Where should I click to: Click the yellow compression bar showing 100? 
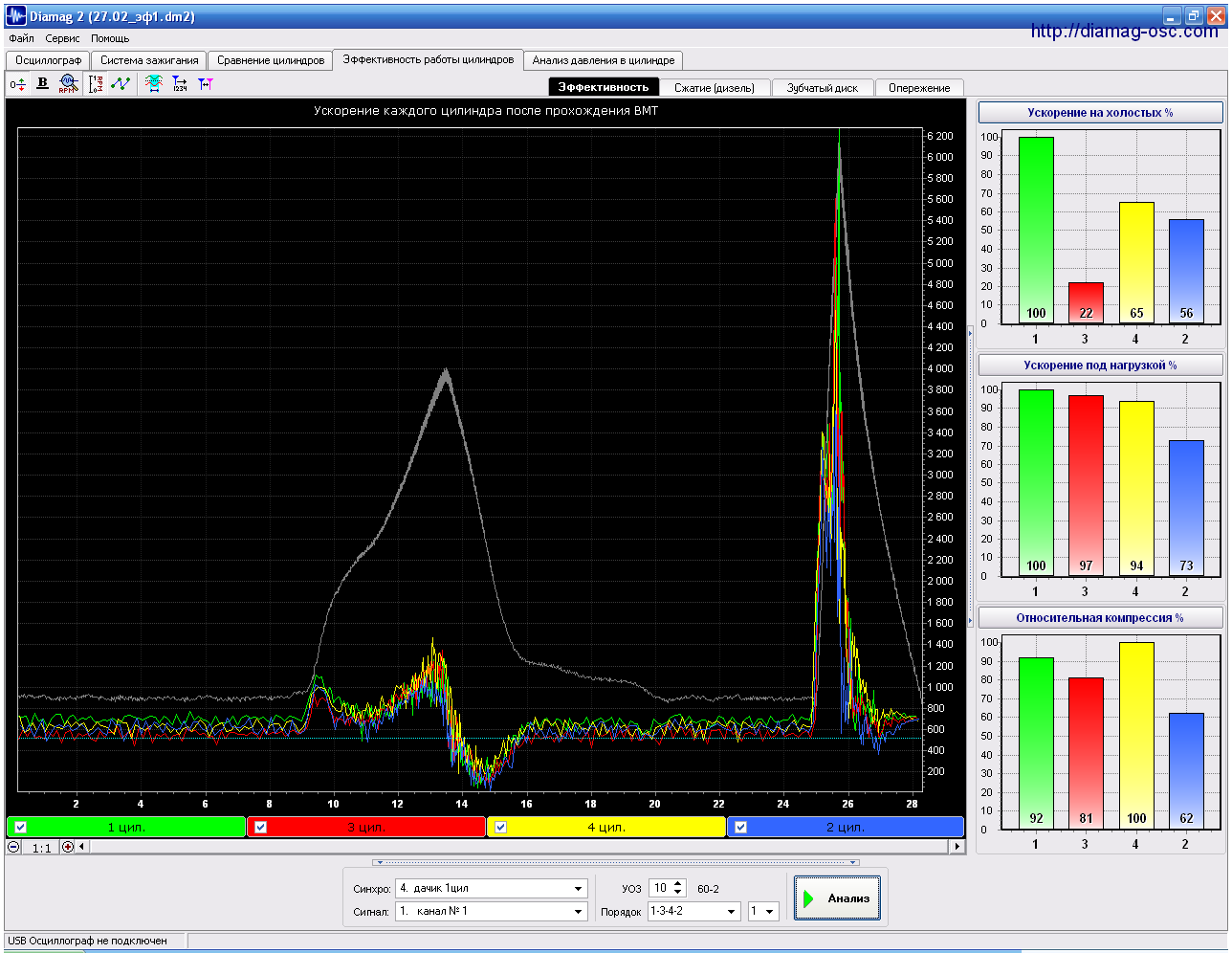(x=1136, y=736)
